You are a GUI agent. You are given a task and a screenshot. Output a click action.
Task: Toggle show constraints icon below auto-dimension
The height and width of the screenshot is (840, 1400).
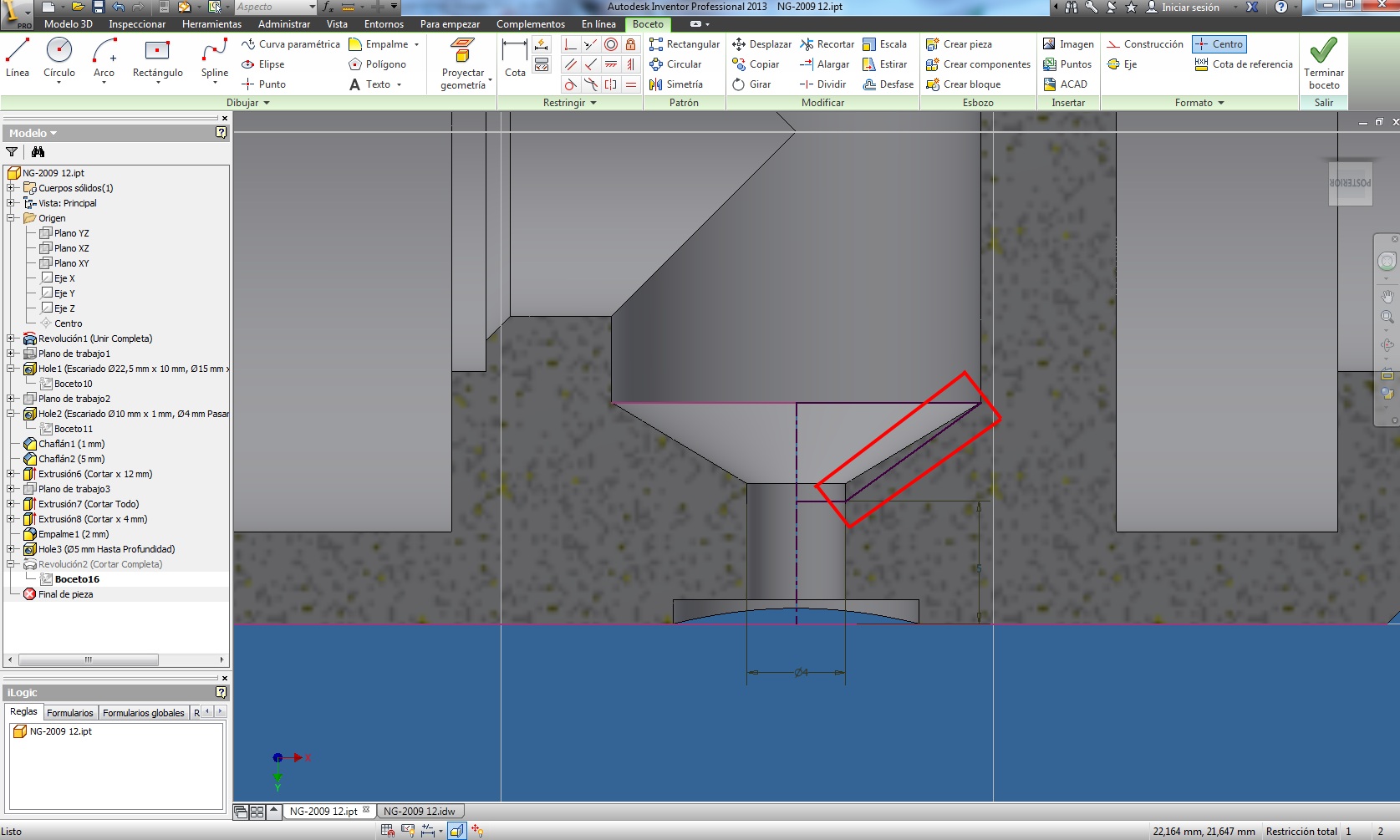(542, 64)
